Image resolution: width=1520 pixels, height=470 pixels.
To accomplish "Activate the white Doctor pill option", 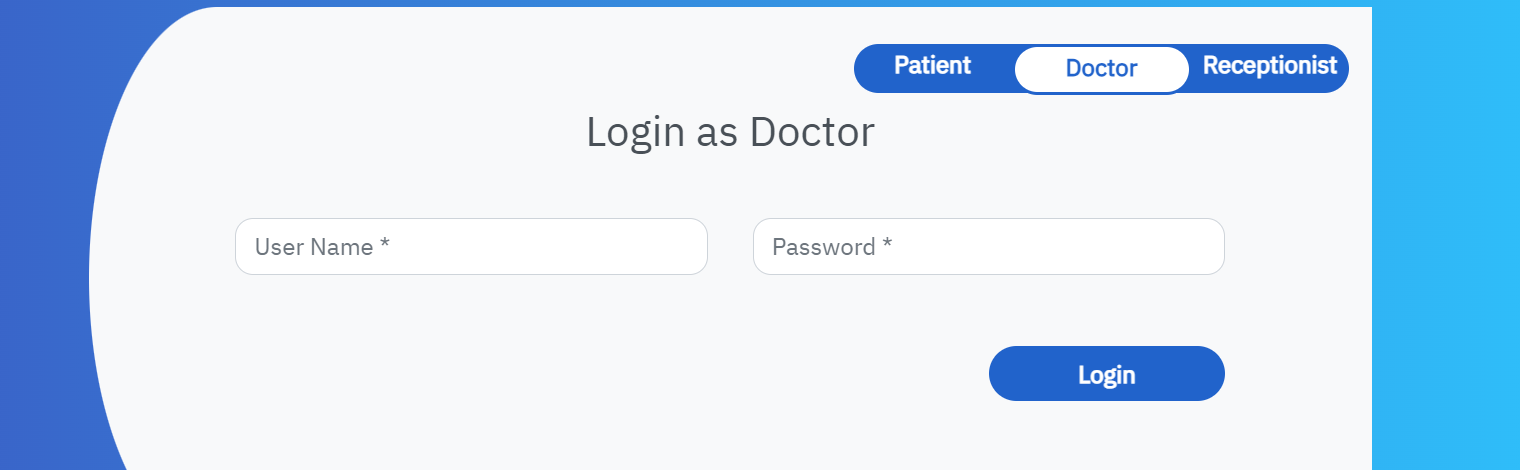I will coord(1101,69).
